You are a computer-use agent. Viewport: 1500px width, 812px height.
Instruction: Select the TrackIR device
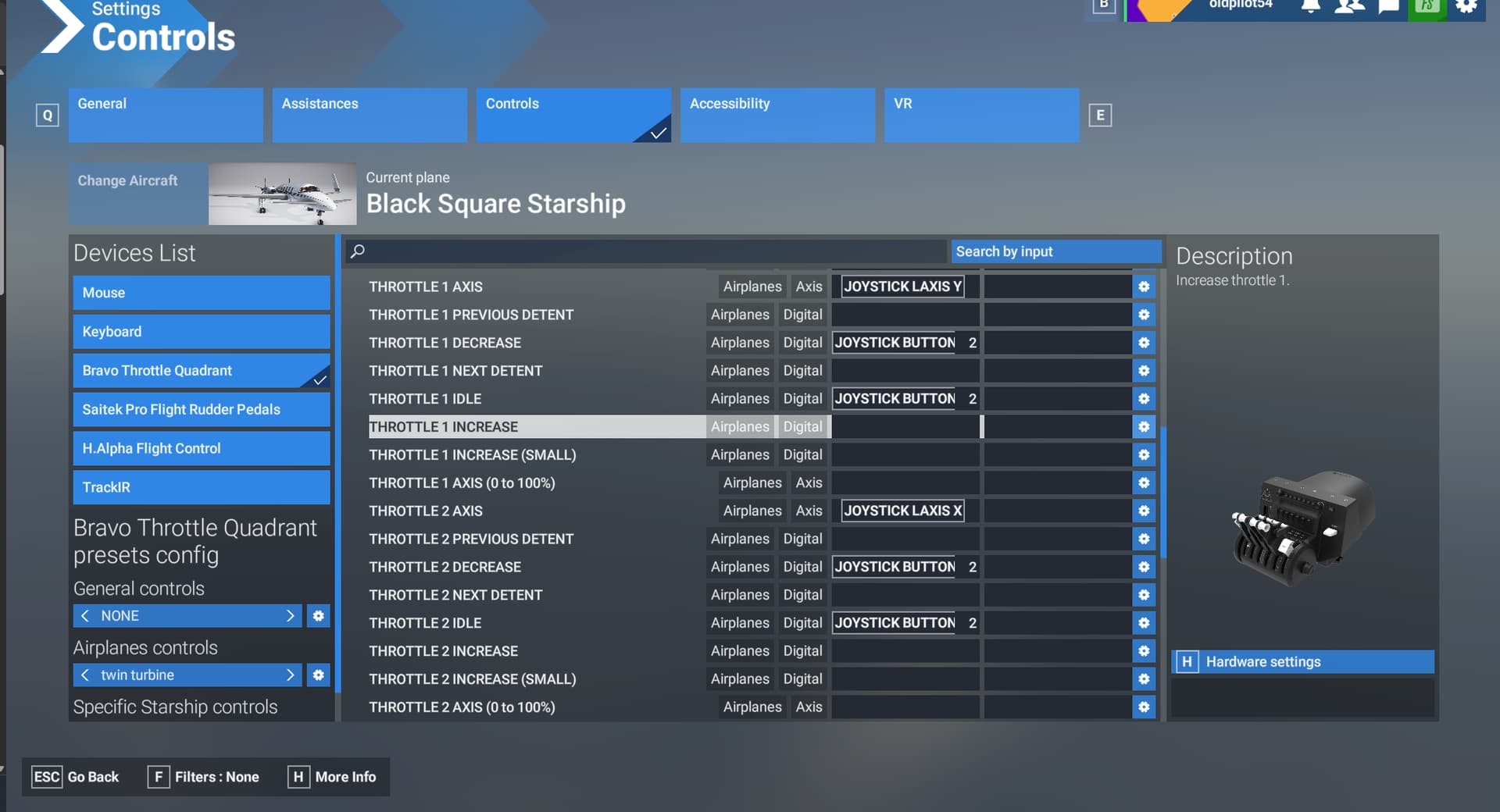201,487
